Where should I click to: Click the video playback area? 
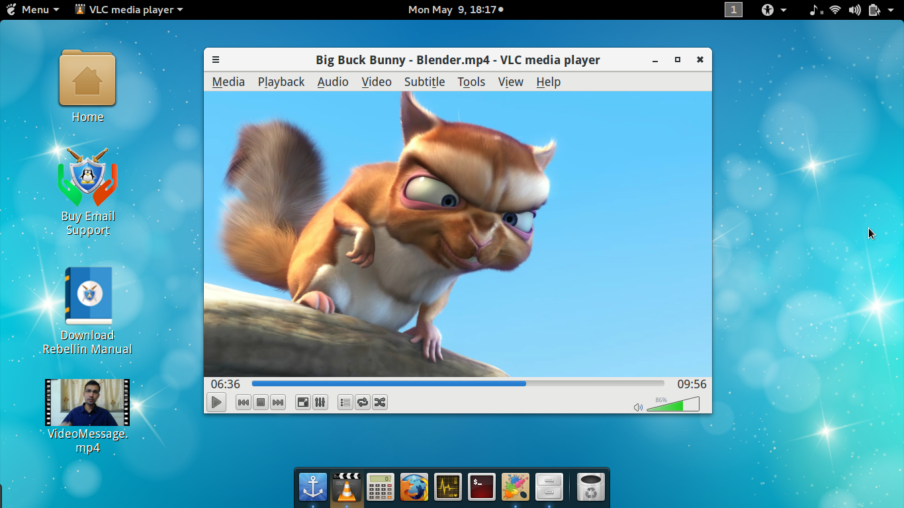[x=458, y=234]
